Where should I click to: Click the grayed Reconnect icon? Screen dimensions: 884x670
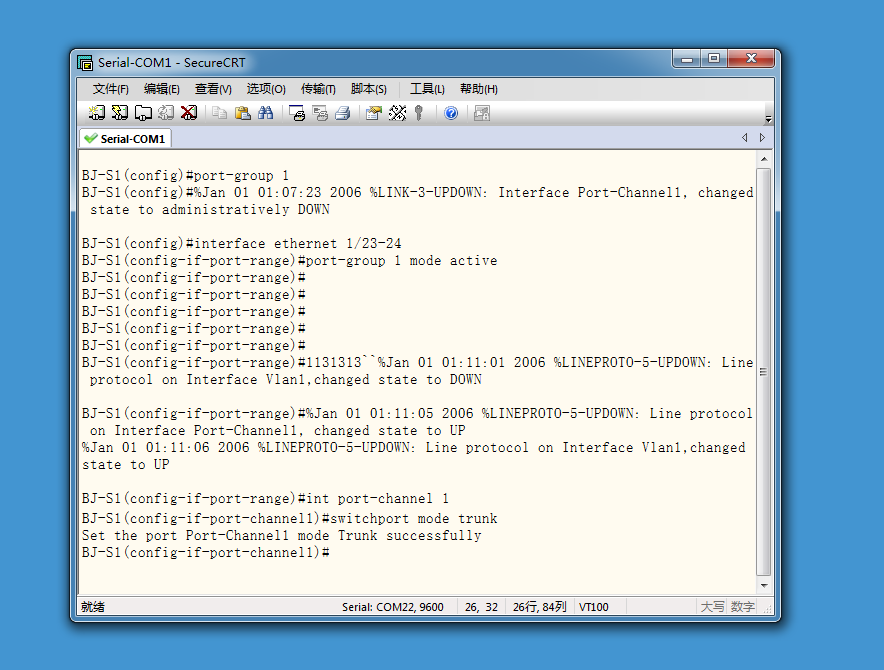[166, 113]
